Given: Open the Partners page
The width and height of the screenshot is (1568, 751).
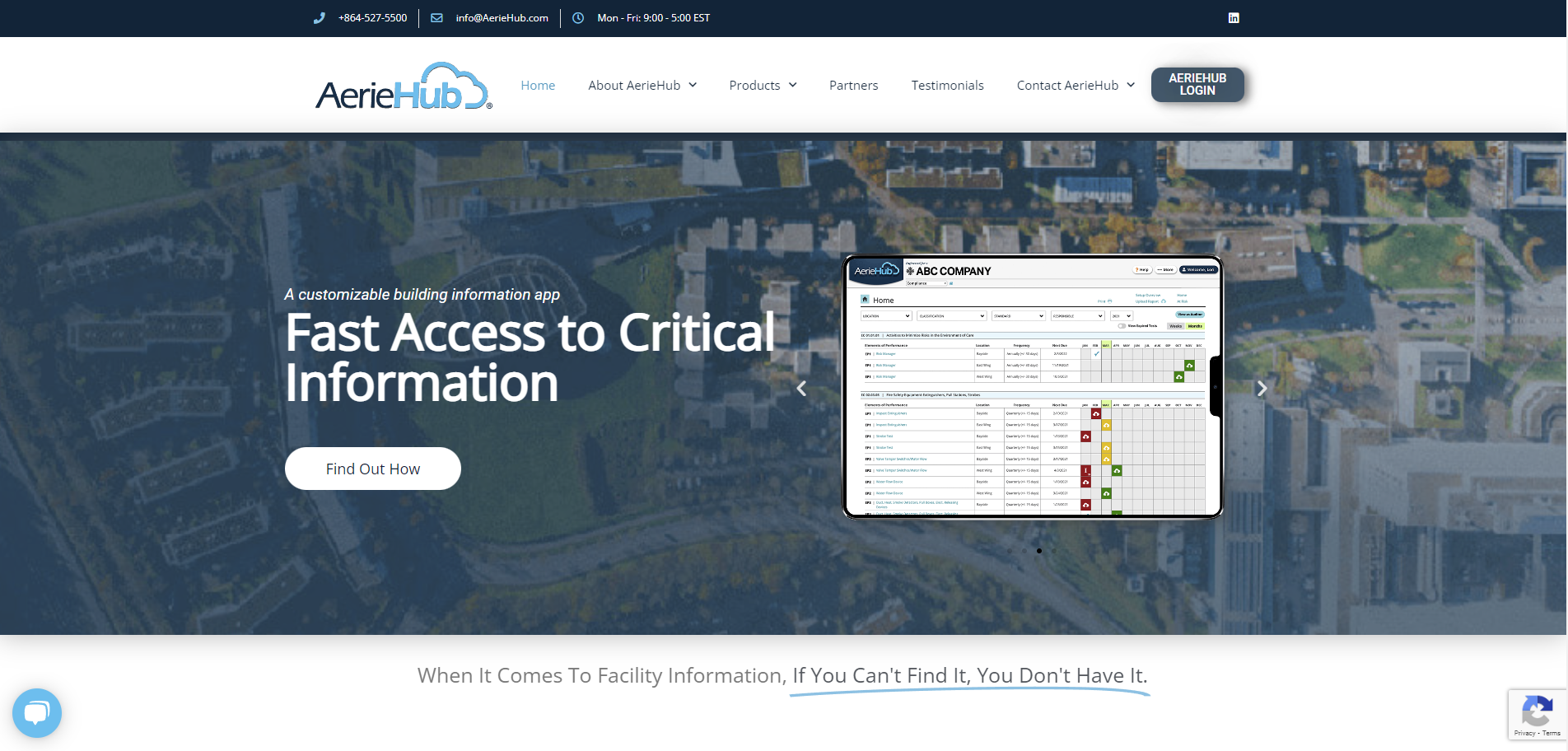Looking at the screenshot, I should click(x=853, y=85).
